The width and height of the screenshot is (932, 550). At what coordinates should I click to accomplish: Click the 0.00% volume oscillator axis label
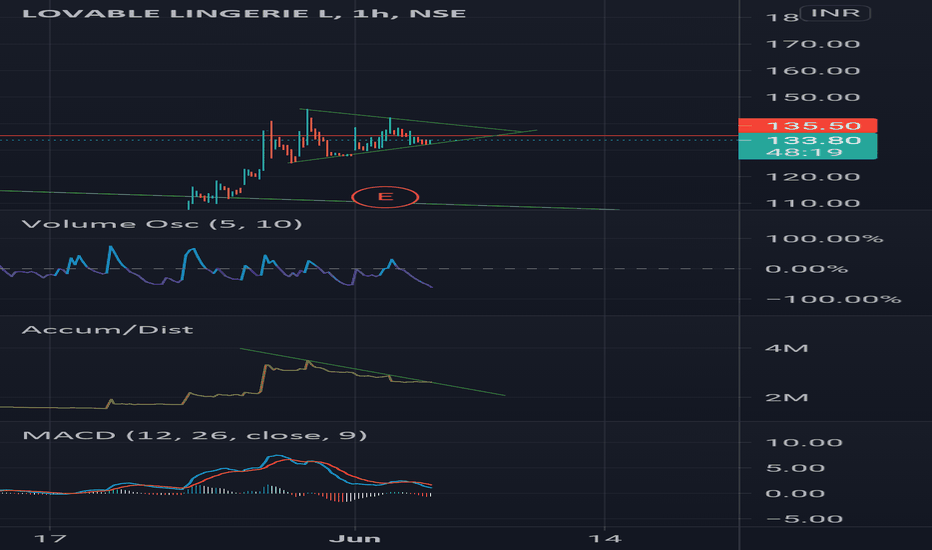[x=807, y=269]
